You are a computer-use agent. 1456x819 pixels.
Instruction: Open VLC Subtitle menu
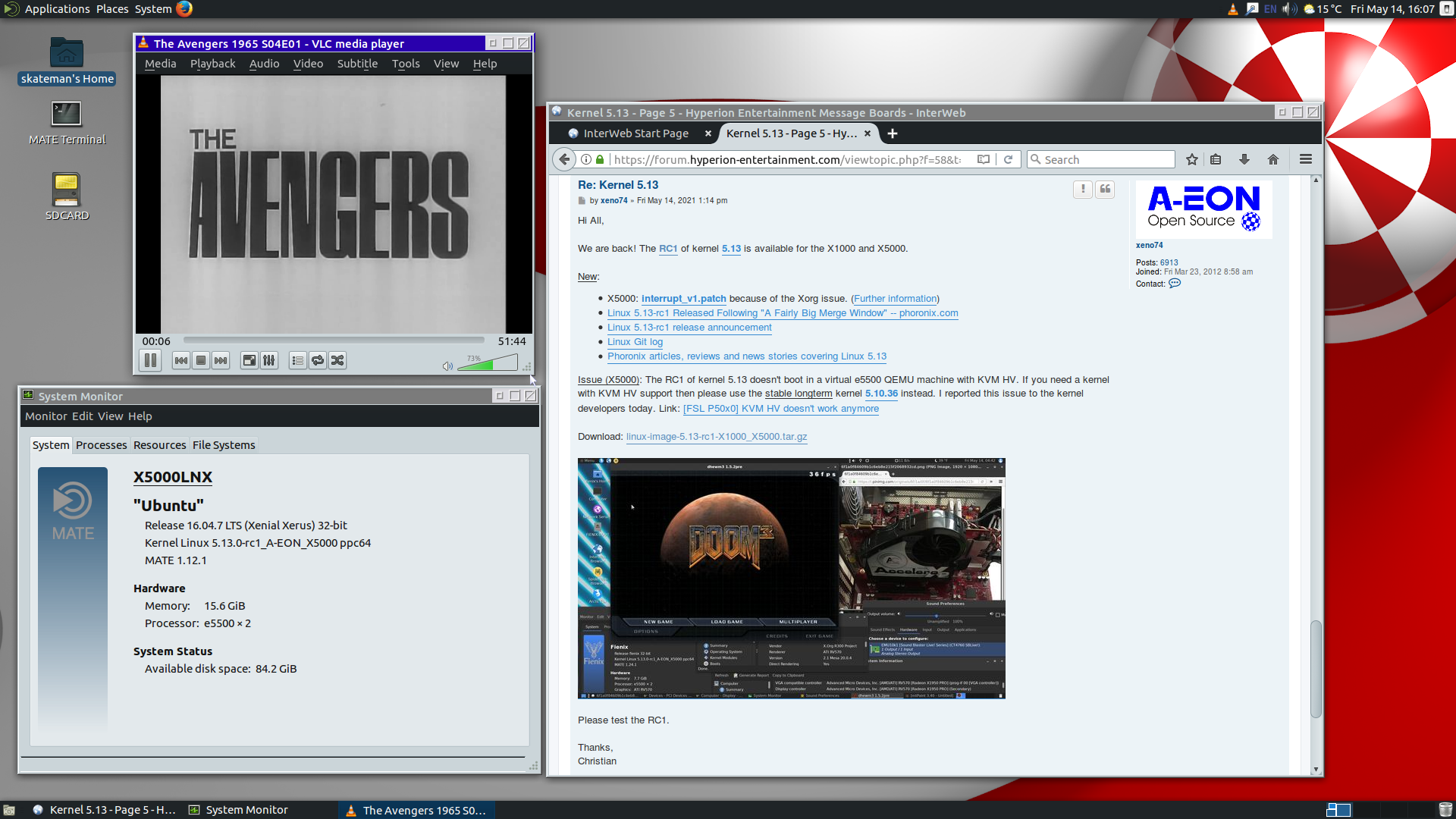pyautogui.click(x=357, y=64)
